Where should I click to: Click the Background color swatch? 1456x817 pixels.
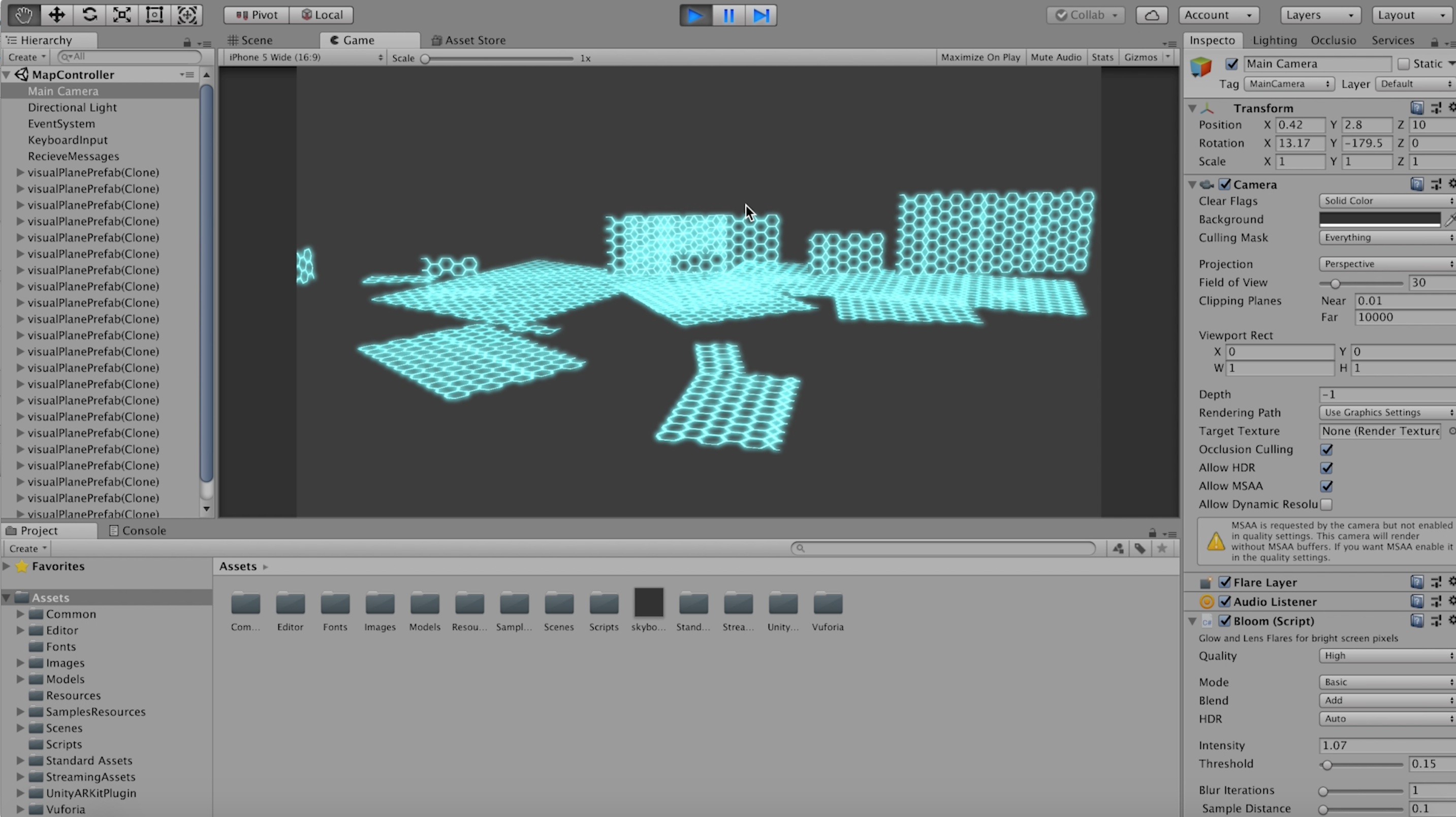click(x=1379, y=219)
